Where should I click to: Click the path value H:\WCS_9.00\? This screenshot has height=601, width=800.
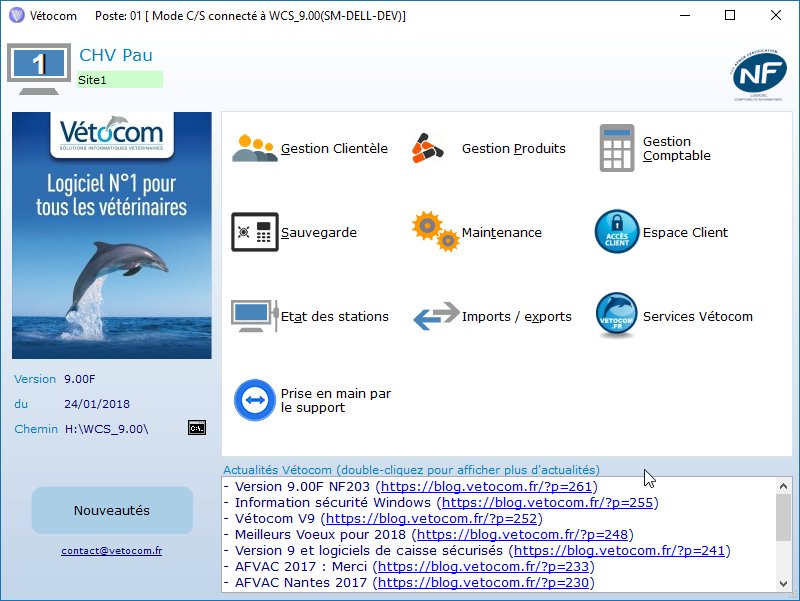point(107,429)
